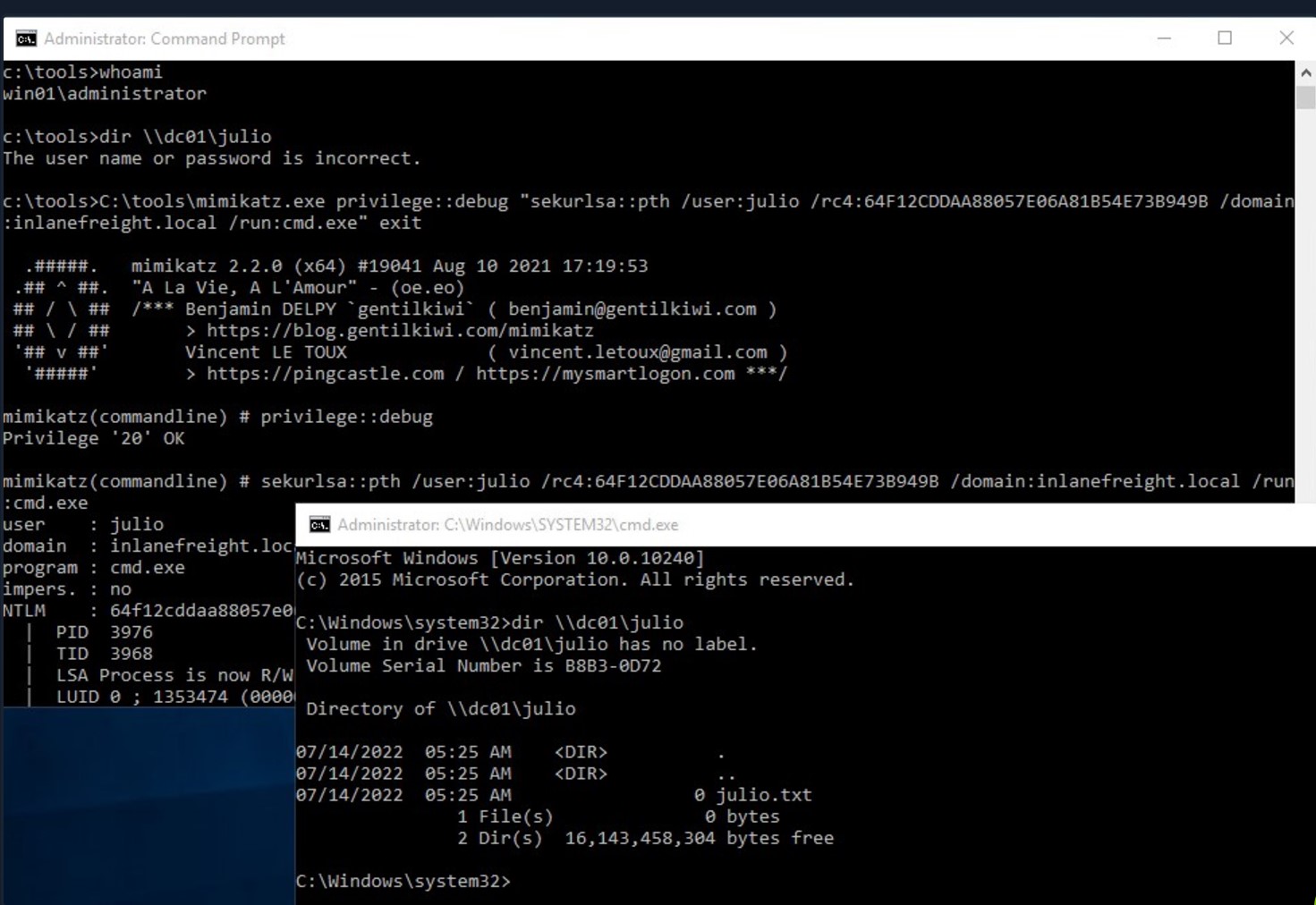Click the 'A La Vie, A L'Amour' banner line
1316x905 pixels.
pos(298,288)
